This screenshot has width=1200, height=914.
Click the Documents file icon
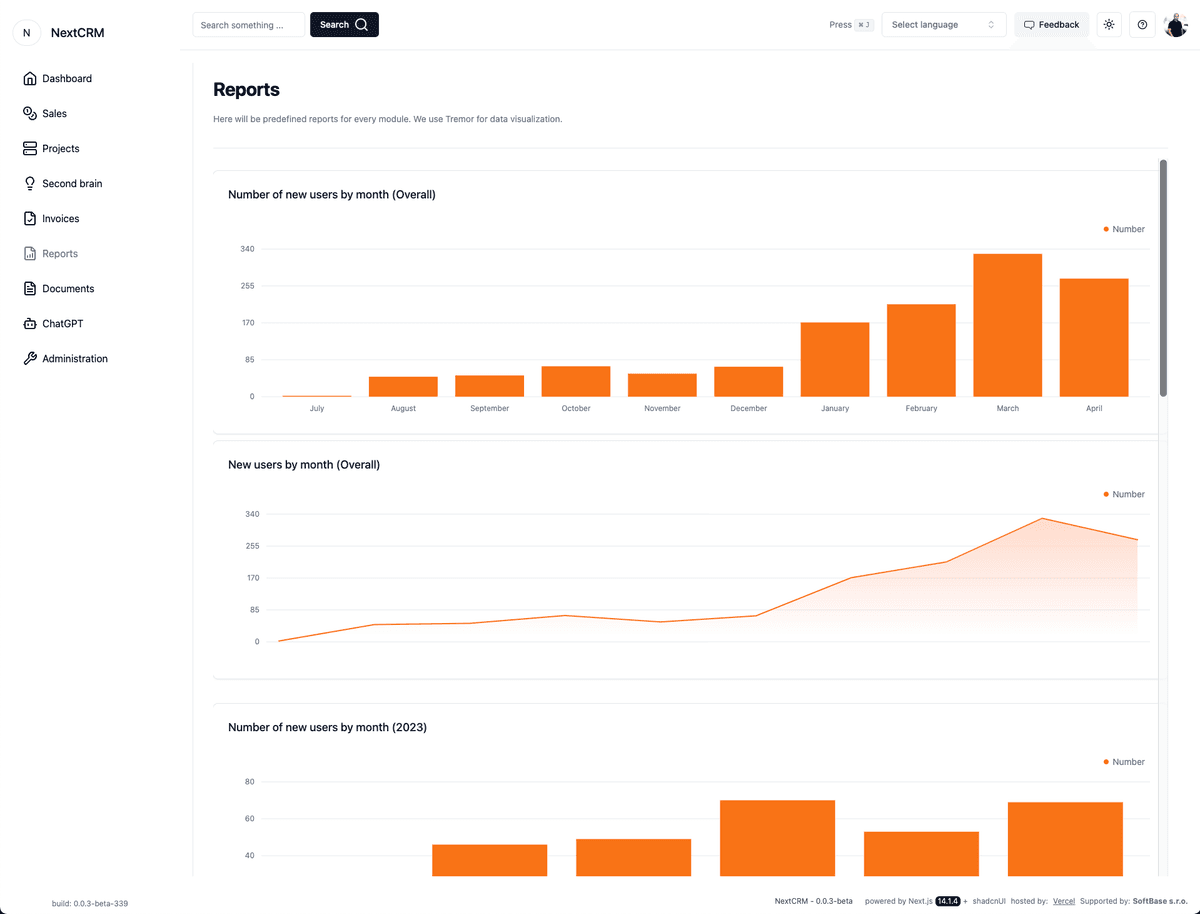(x=30, y=289)
